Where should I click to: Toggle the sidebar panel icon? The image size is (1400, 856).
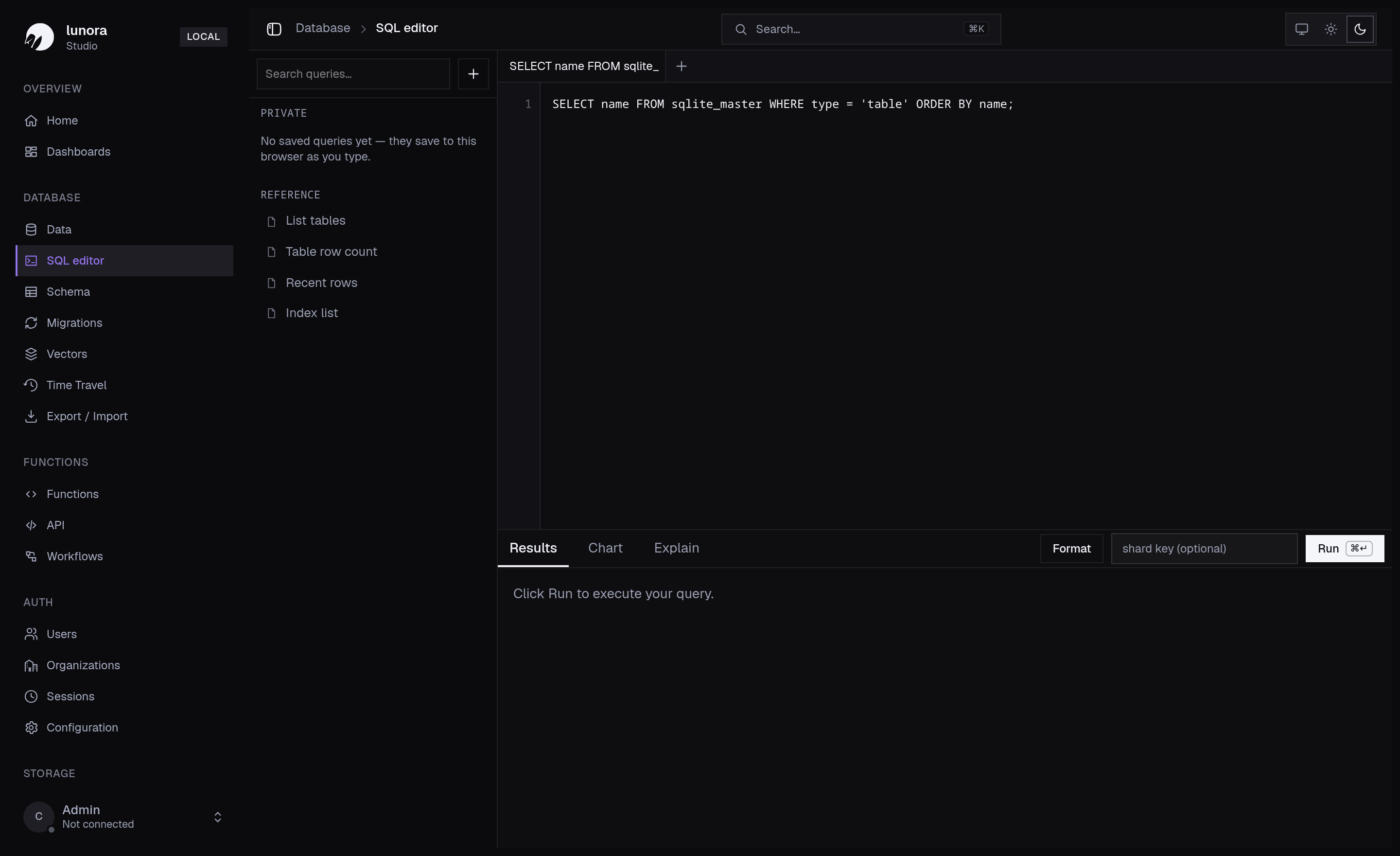tap(274, 28)
